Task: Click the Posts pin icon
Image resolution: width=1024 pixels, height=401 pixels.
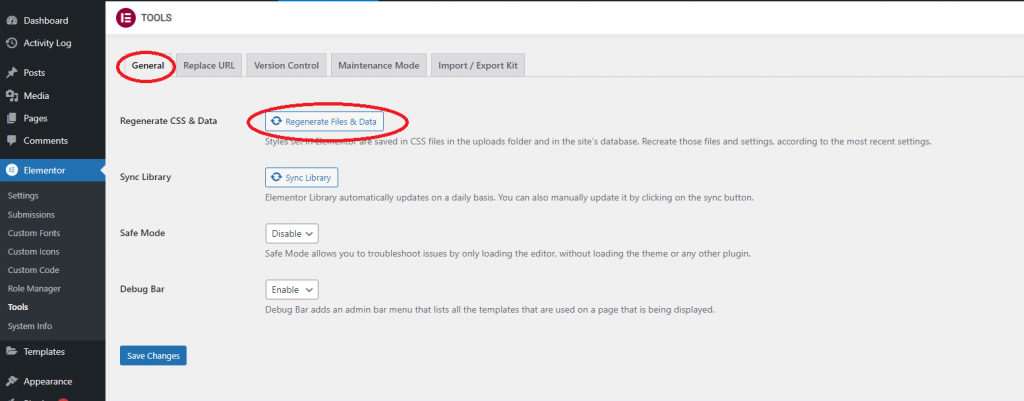Action: click(x=11, y=73)
